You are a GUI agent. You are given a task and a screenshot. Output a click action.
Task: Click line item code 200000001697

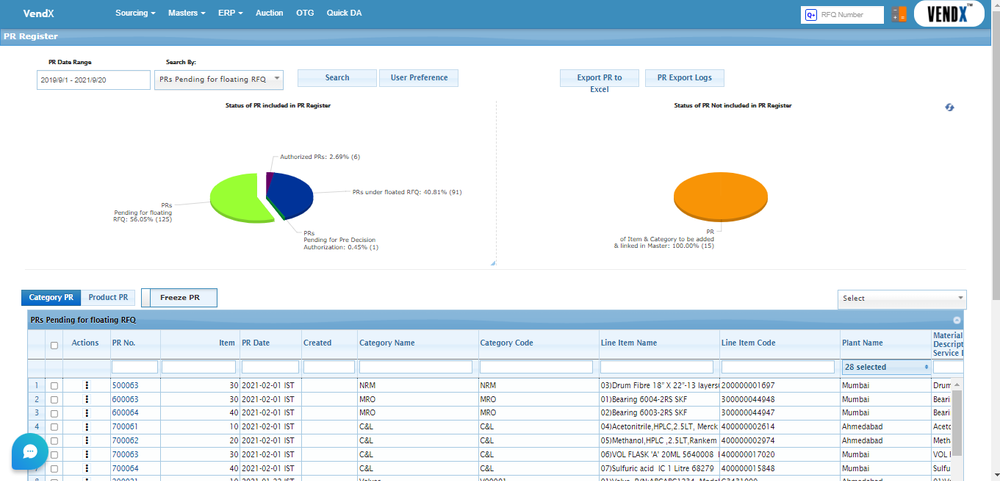(749, 386)
